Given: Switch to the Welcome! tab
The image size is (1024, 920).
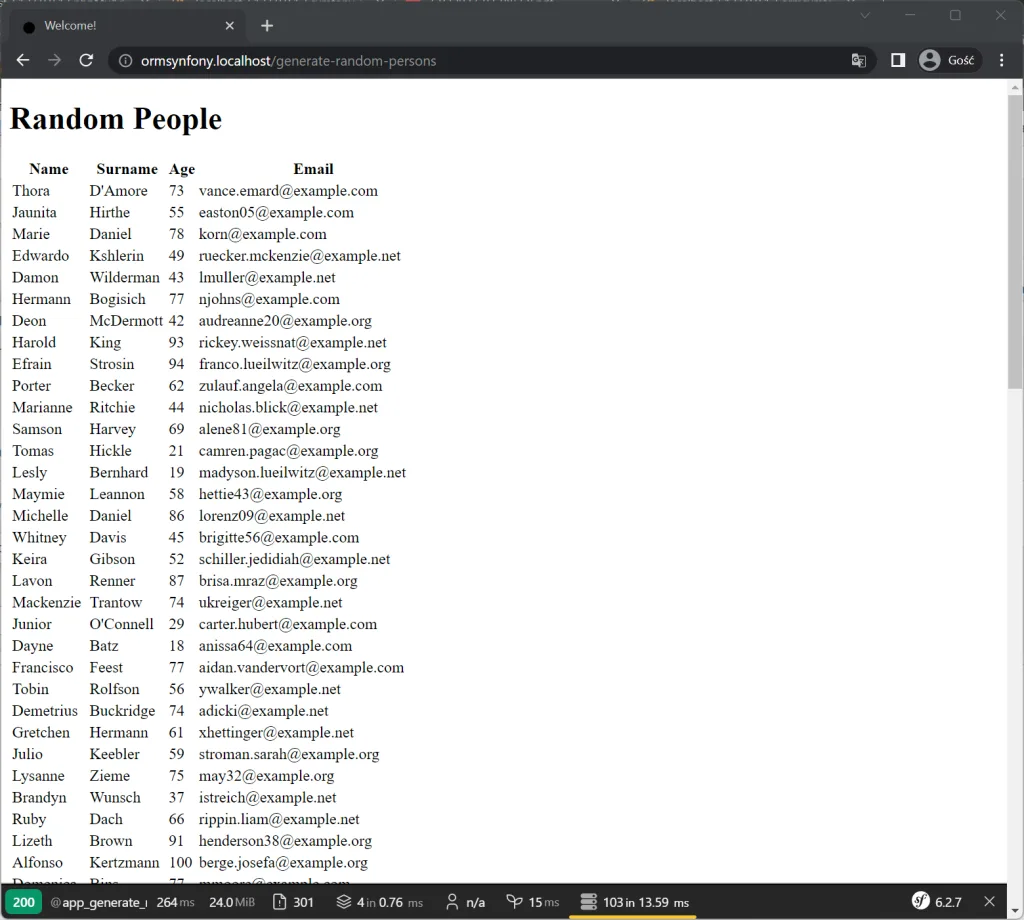Looking at the screenshot, I should pyautogui.click(x=127, y=25).
